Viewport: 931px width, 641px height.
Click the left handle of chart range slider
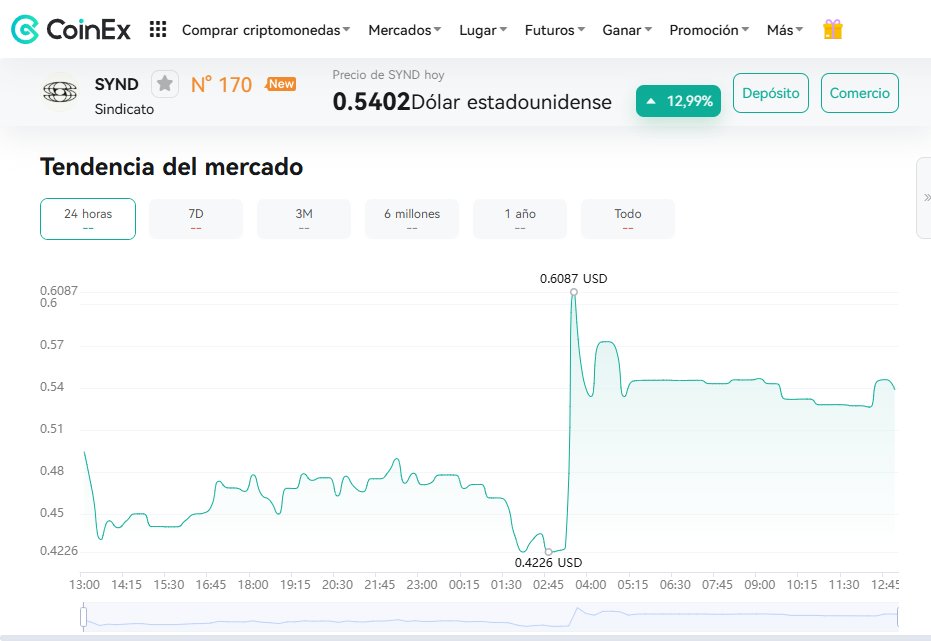click(83, 617)
